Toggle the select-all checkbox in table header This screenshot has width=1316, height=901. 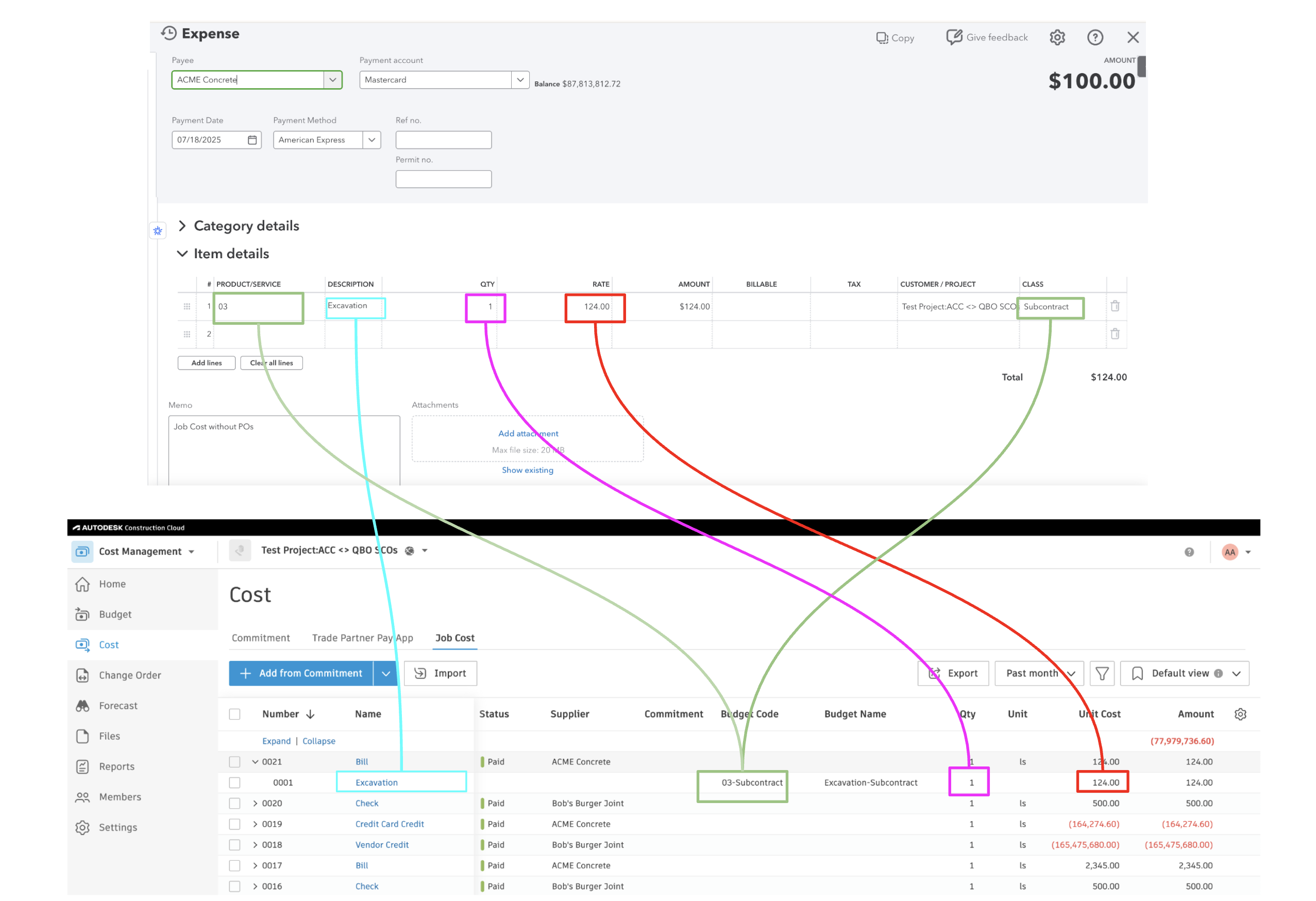[234, 714]
